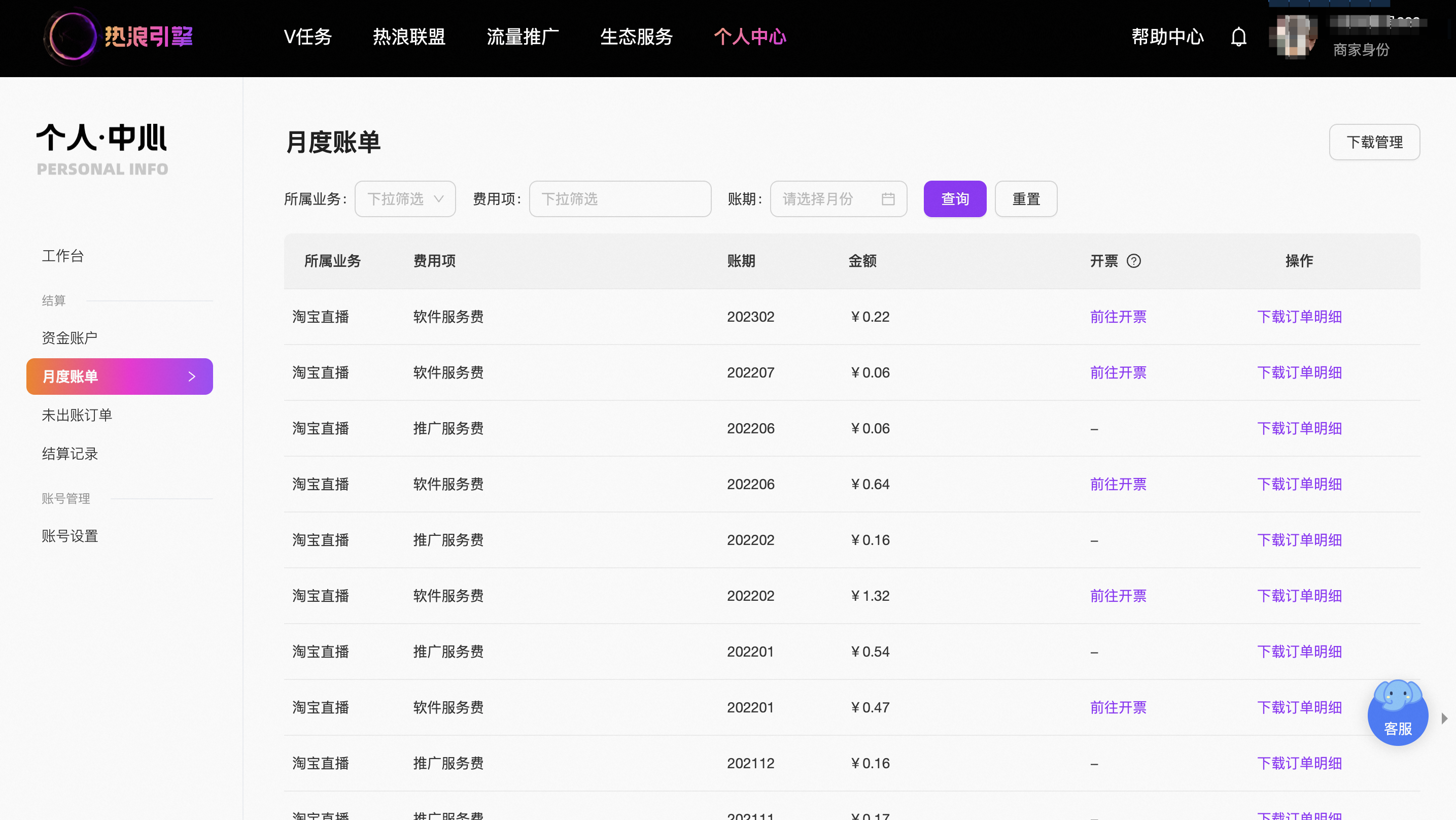Open 账号设置 in the sidebar

[x=70, y=536]
